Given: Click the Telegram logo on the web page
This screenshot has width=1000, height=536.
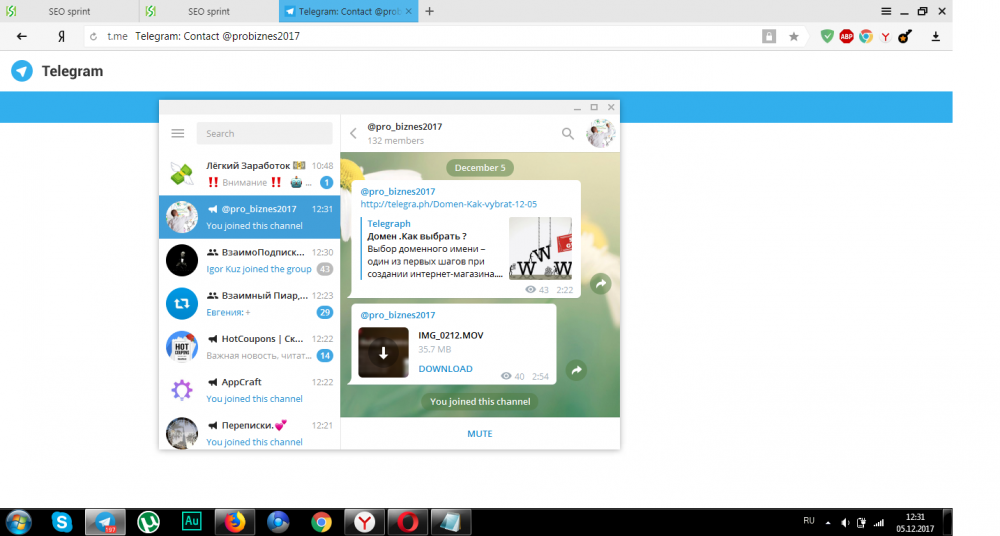Looking at the screenshot, I should click(22, 71).
